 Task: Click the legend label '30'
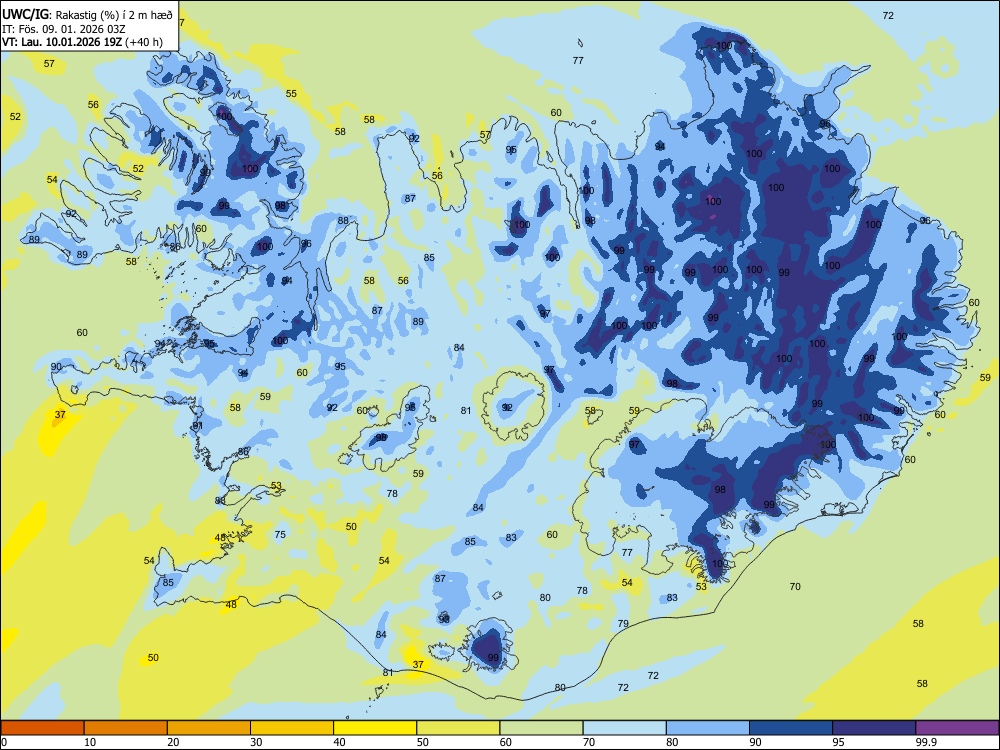click(x=256, y=742)
